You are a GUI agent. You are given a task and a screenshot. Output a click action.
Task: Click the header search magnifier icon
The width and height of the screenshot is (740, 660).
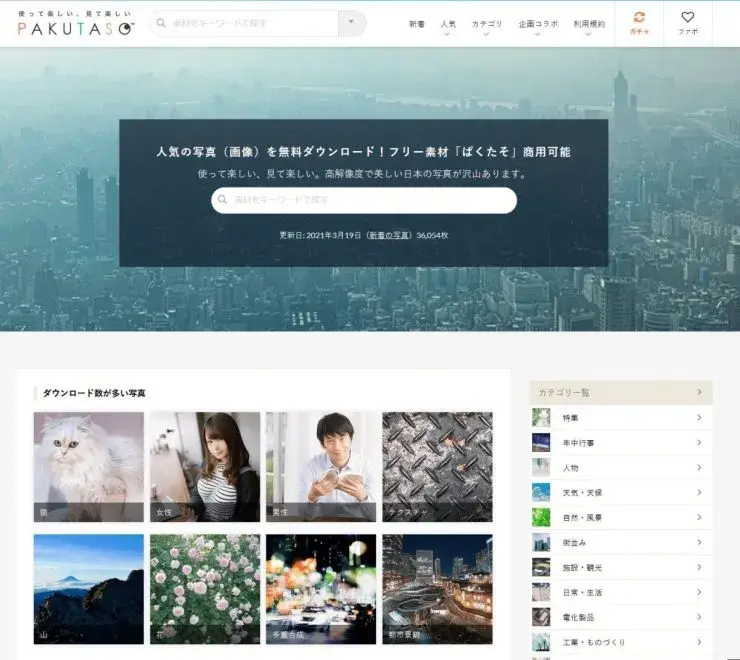tap(161, 23)
